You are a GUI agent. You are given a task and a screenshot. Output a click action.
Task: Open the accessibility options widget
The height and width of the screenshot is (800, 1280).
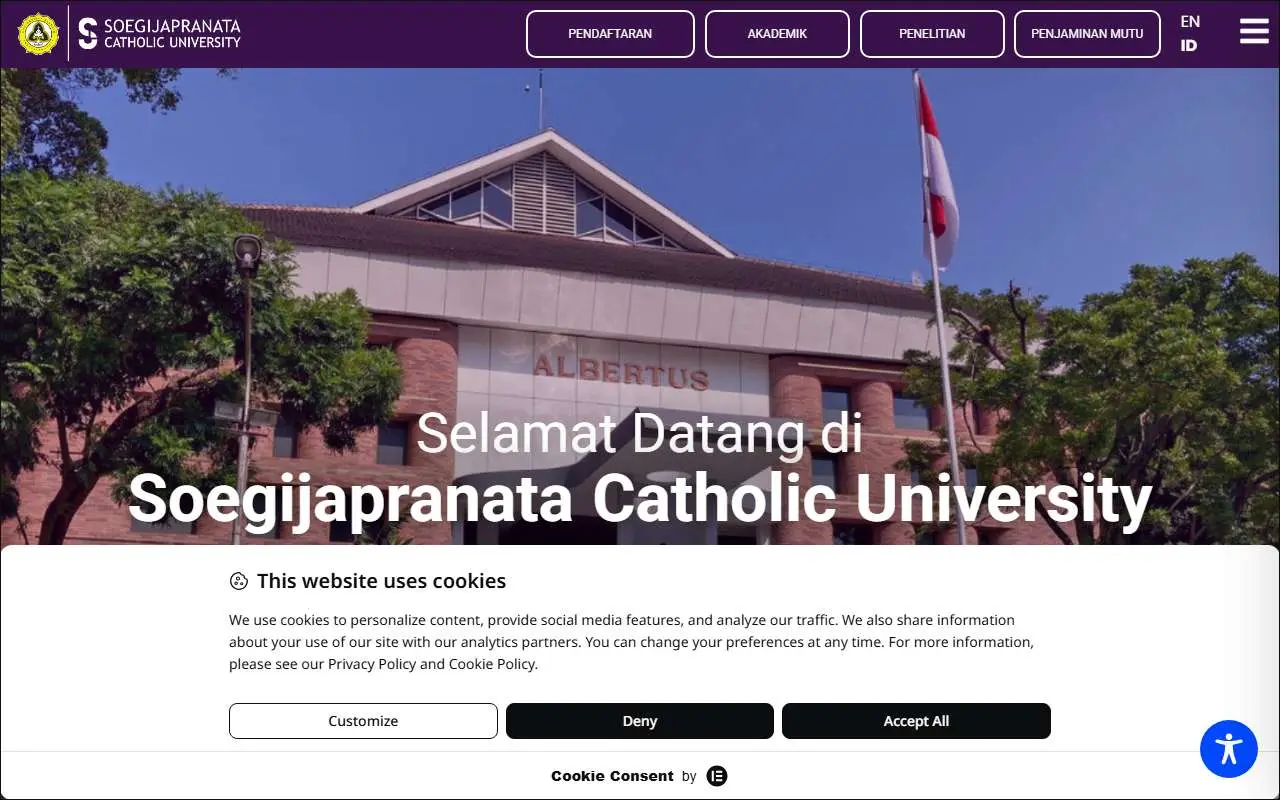tap(1229, 749)
